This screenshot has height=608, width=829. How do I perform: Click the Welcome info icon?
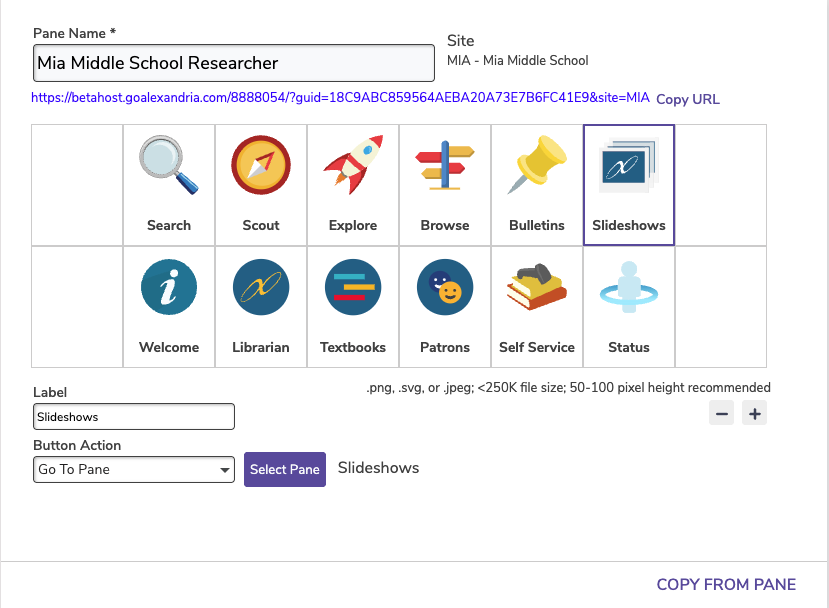(x=168, y=289)
